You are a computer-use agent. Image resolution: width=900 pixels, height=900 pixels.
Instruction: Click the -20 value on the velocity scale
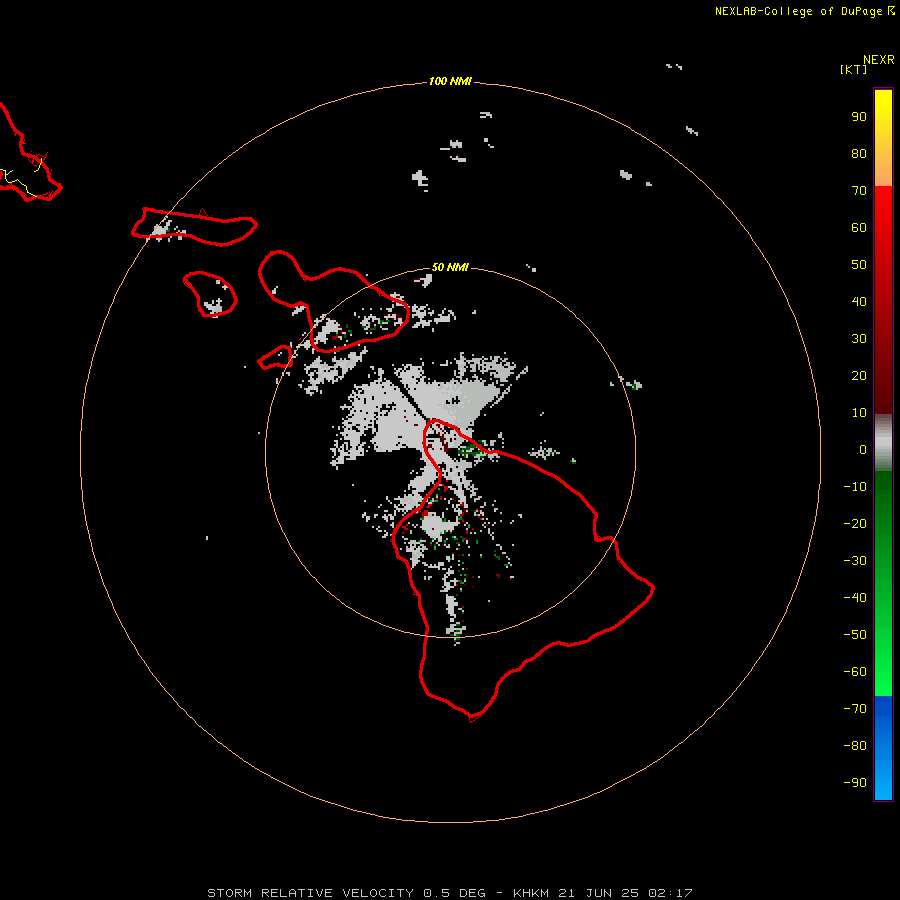[855, 523]
